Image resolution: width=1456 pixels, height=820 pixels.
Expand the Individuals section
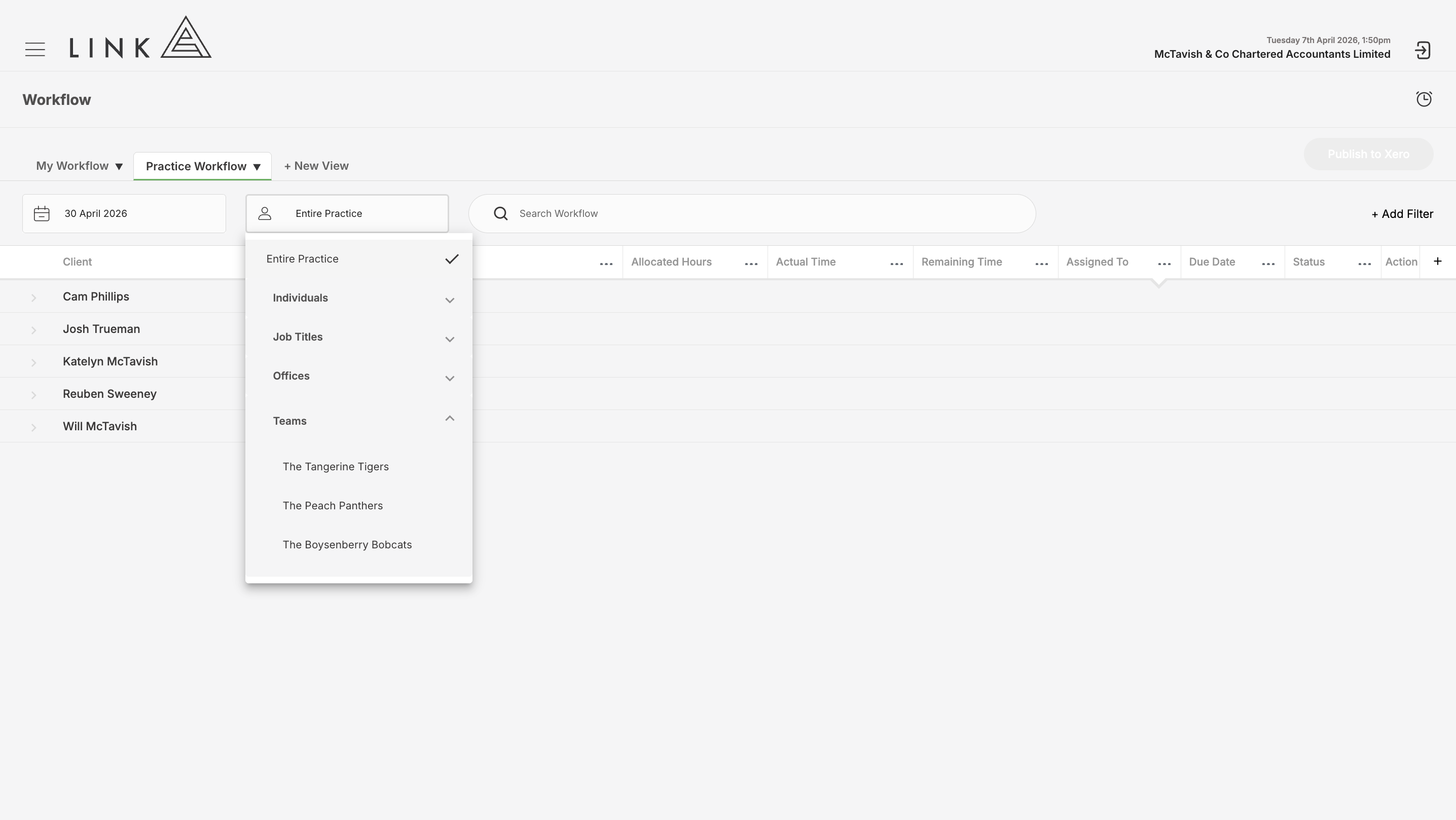point(359,298)
